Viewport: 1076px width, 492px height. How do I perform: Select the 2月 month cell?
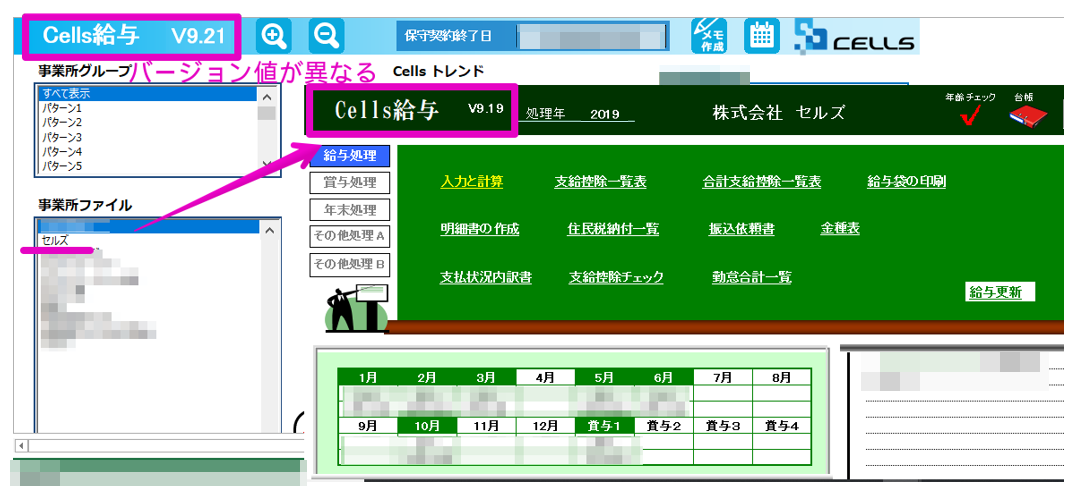427,377
